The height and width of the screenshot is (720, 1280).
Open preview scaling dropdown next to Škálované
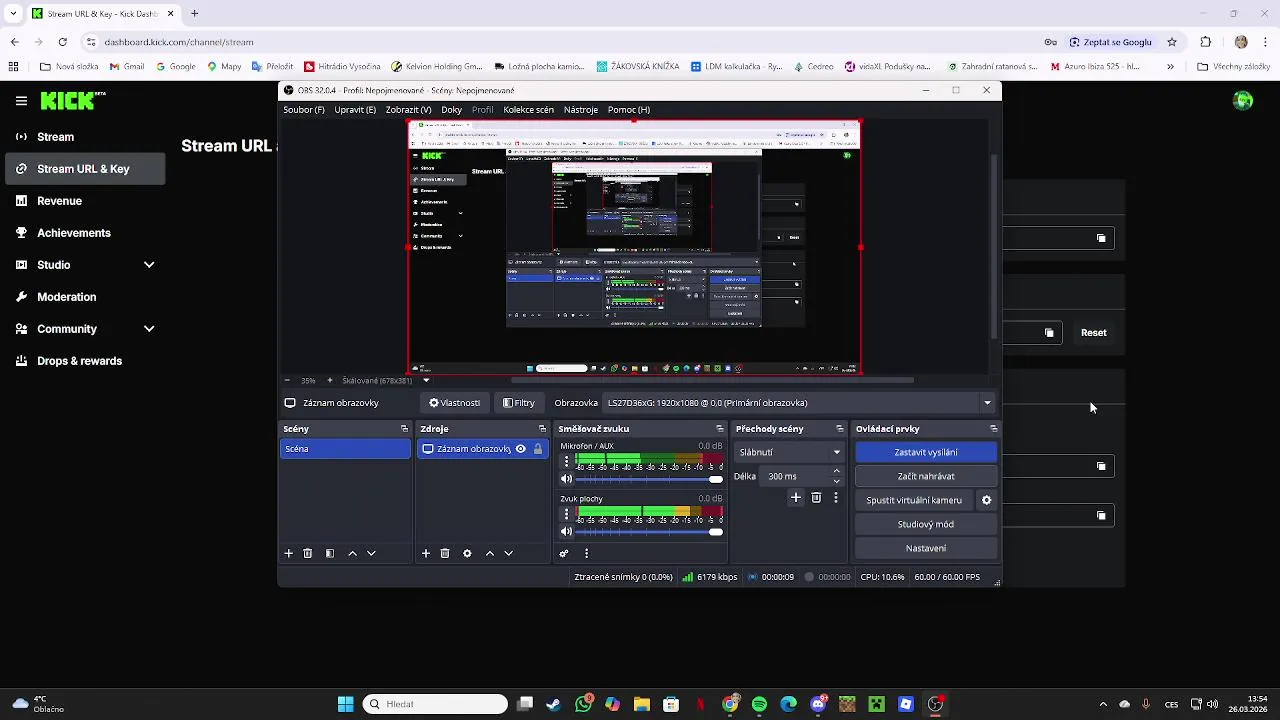[x=426, y=380]
